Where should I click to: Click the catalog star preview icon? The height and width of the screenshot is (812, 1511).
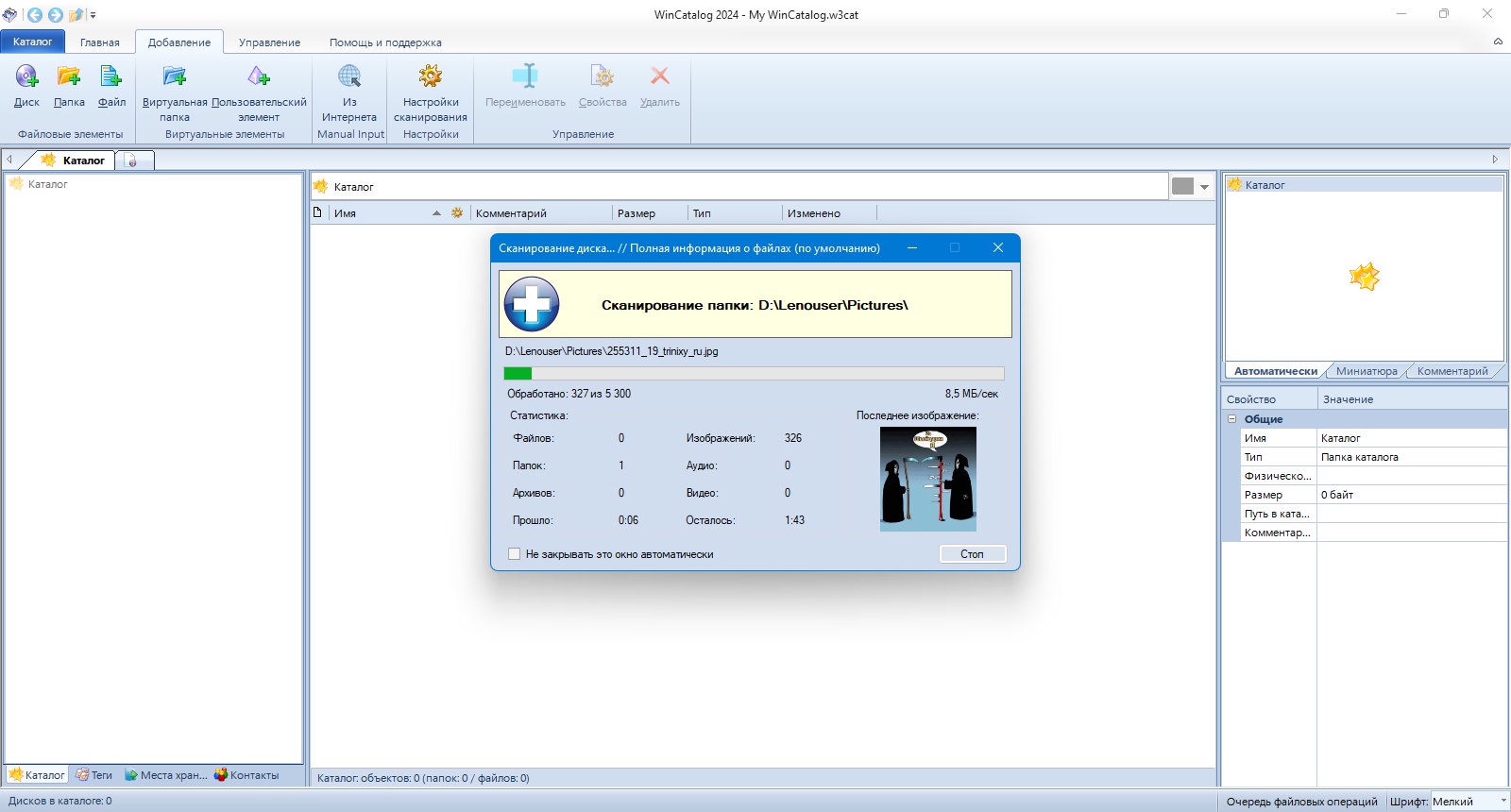click(x=1365, y=277)
